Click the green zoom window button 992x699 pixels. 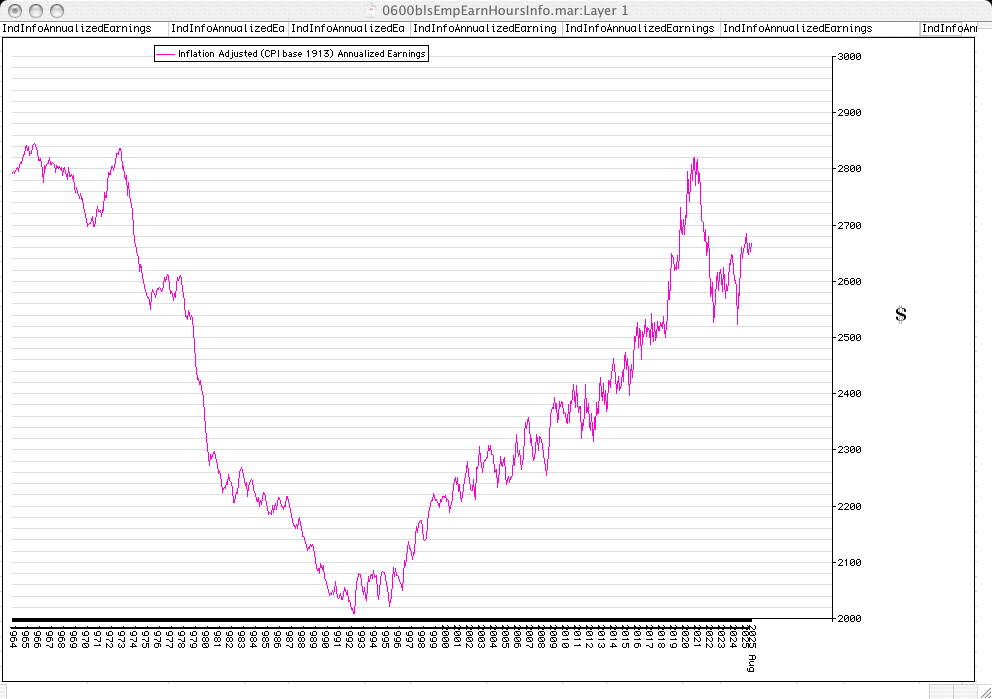point(58,9)
